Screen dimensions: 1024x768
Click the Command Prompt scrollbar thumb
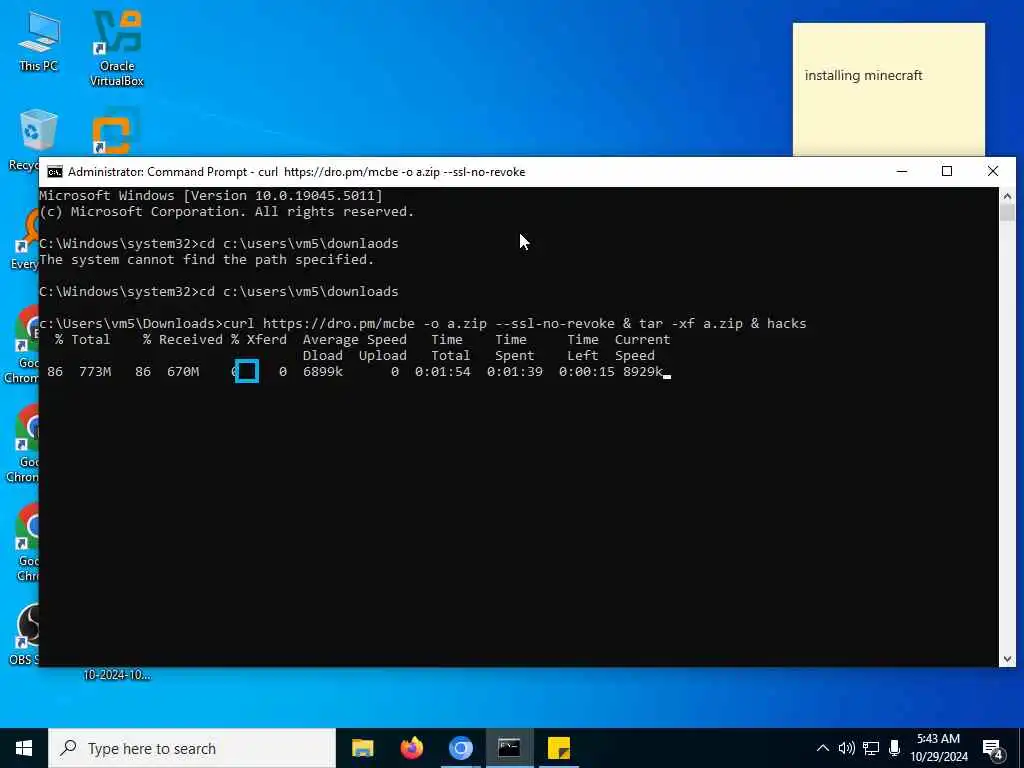click(1007, 213)
